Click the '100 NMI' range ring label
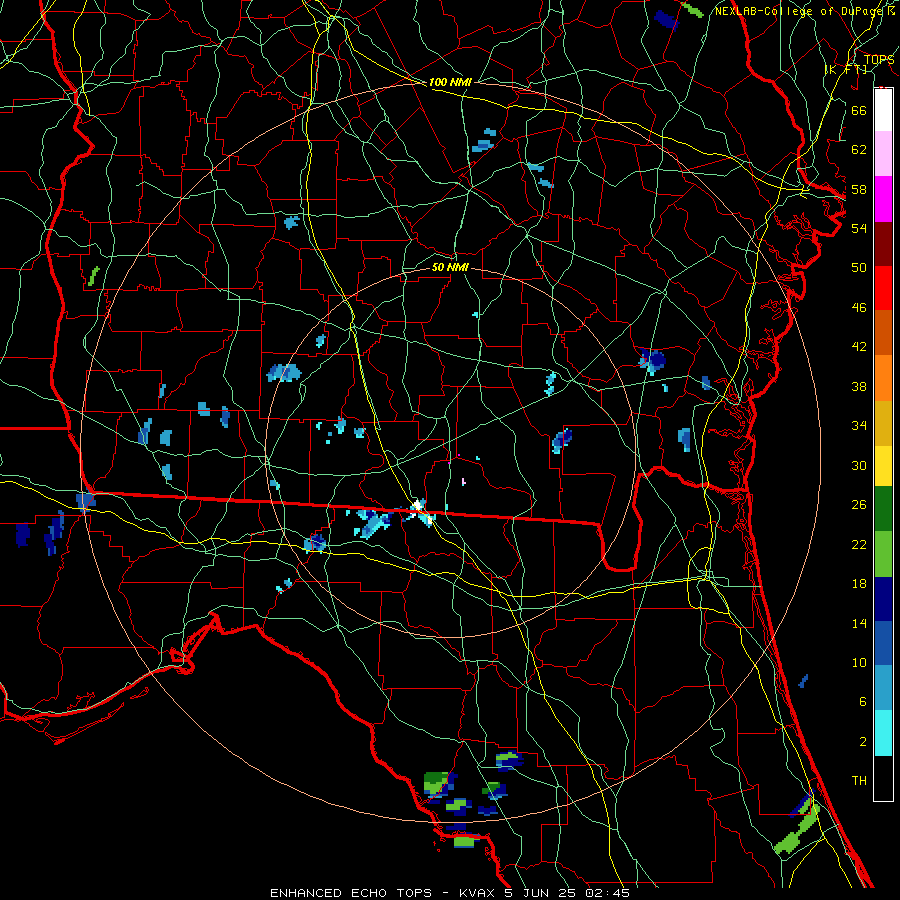This screenshot has height=900, width=900. 450,83
